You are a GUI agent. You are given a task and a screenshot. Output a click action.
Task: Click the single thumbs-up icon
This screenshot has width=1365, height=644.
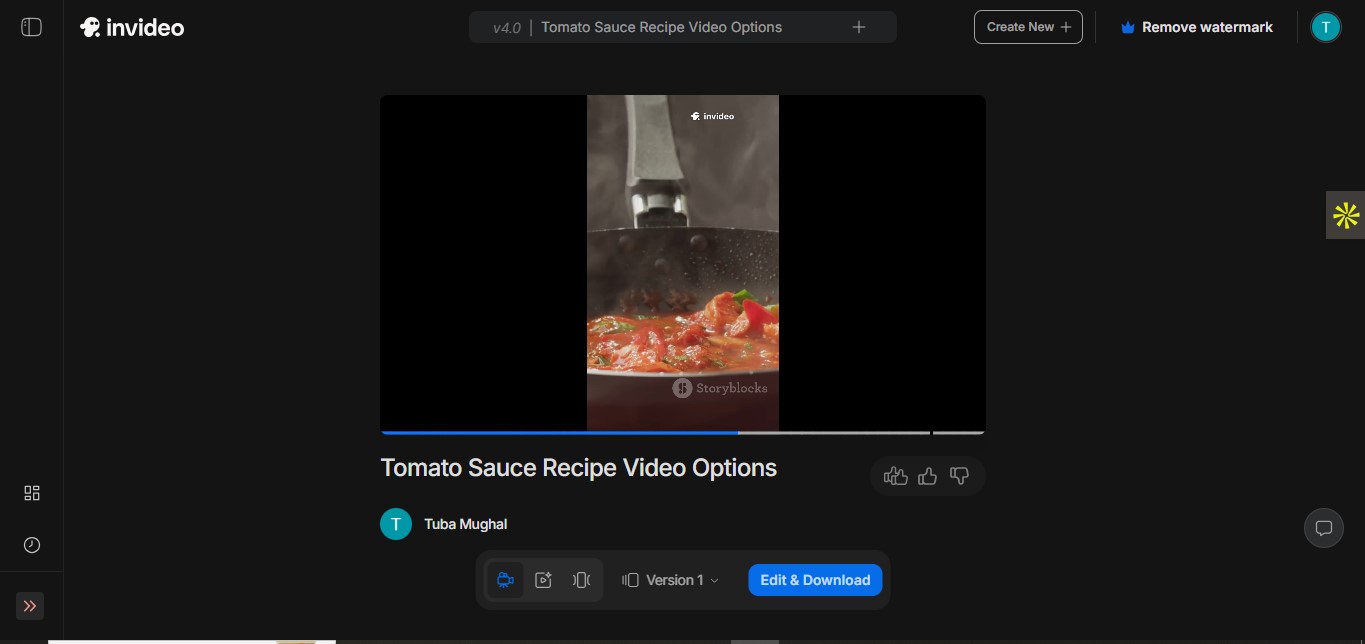tap(927, 476)
